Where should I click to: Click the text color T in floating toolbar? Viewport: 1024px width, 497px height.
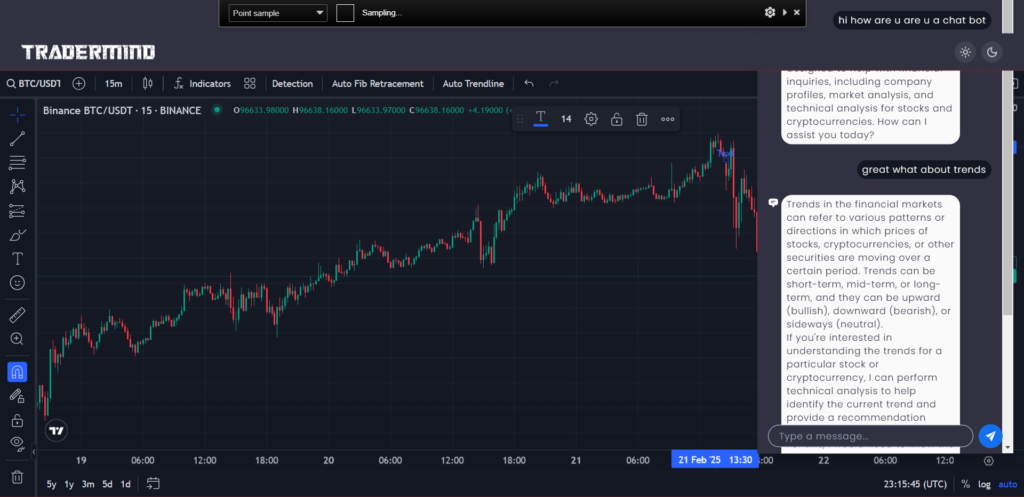click(x=541, y=118)
